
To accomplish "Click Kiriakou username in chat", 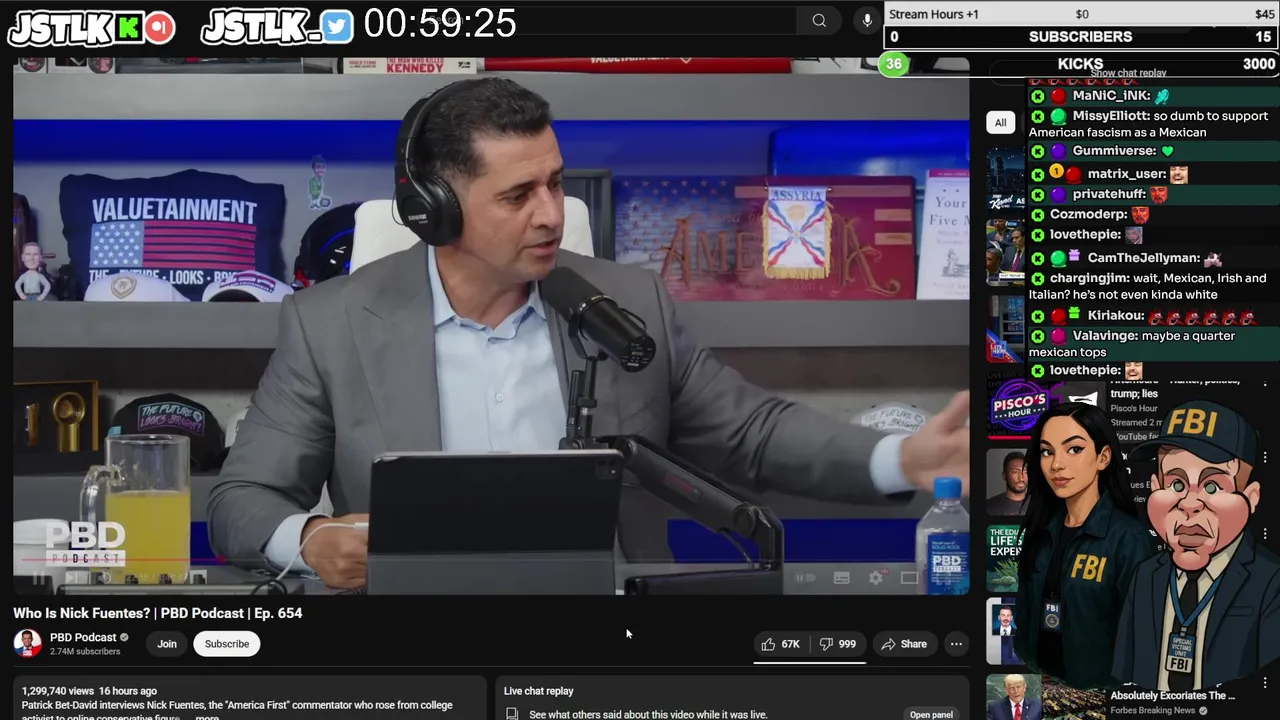I will tap(1115, 316).
